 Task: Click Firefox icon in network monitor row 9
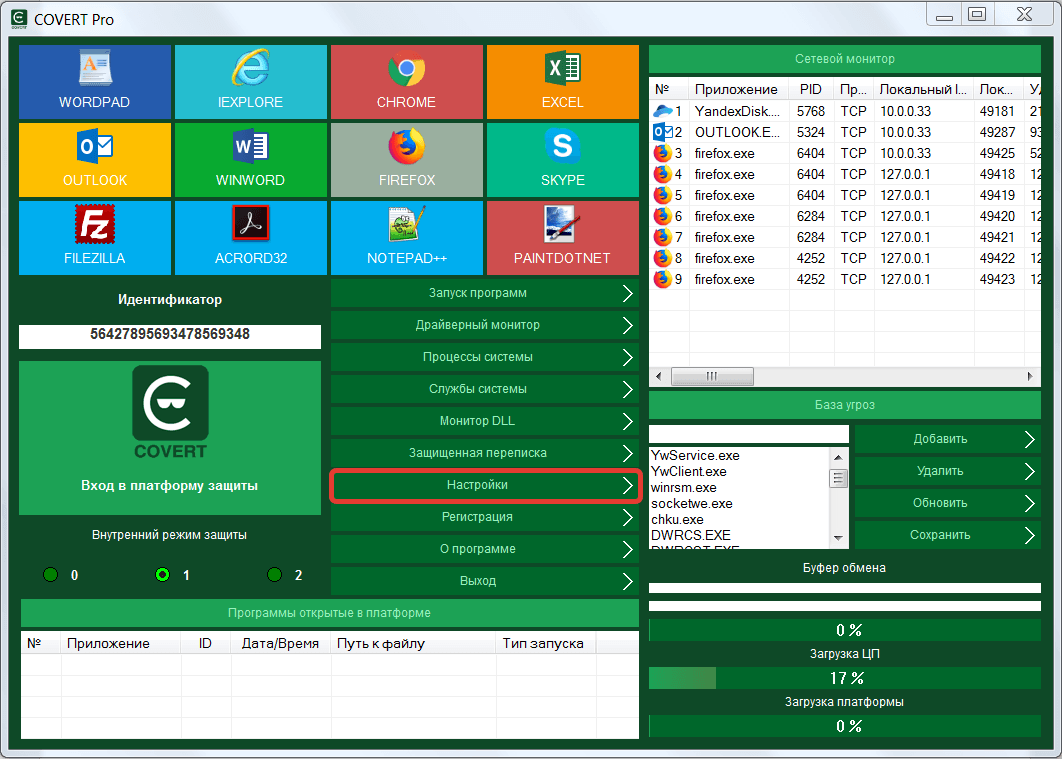click(x=662, y=279)
